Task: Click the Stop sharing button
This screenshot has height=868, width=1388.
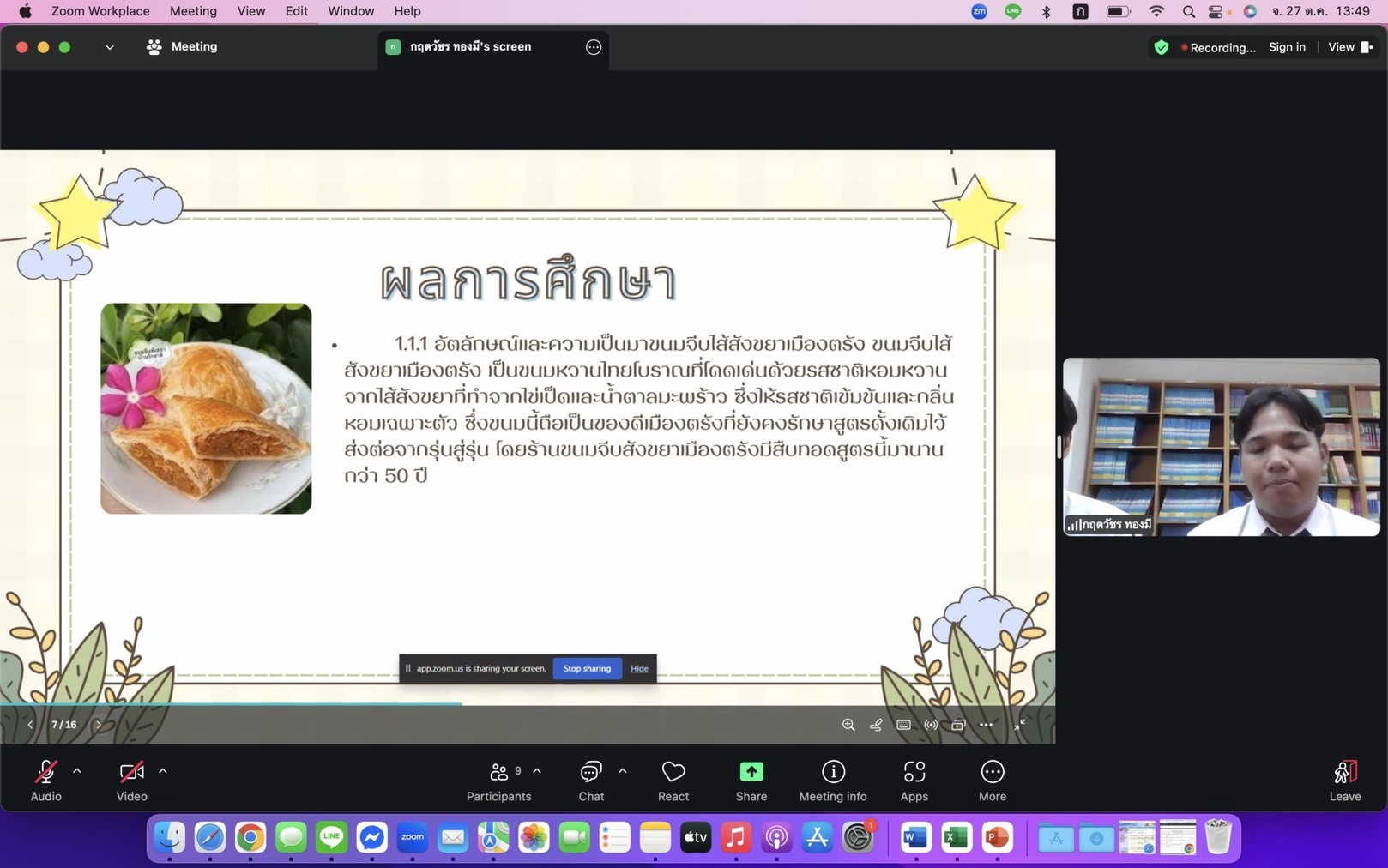Action: [587, 668]
